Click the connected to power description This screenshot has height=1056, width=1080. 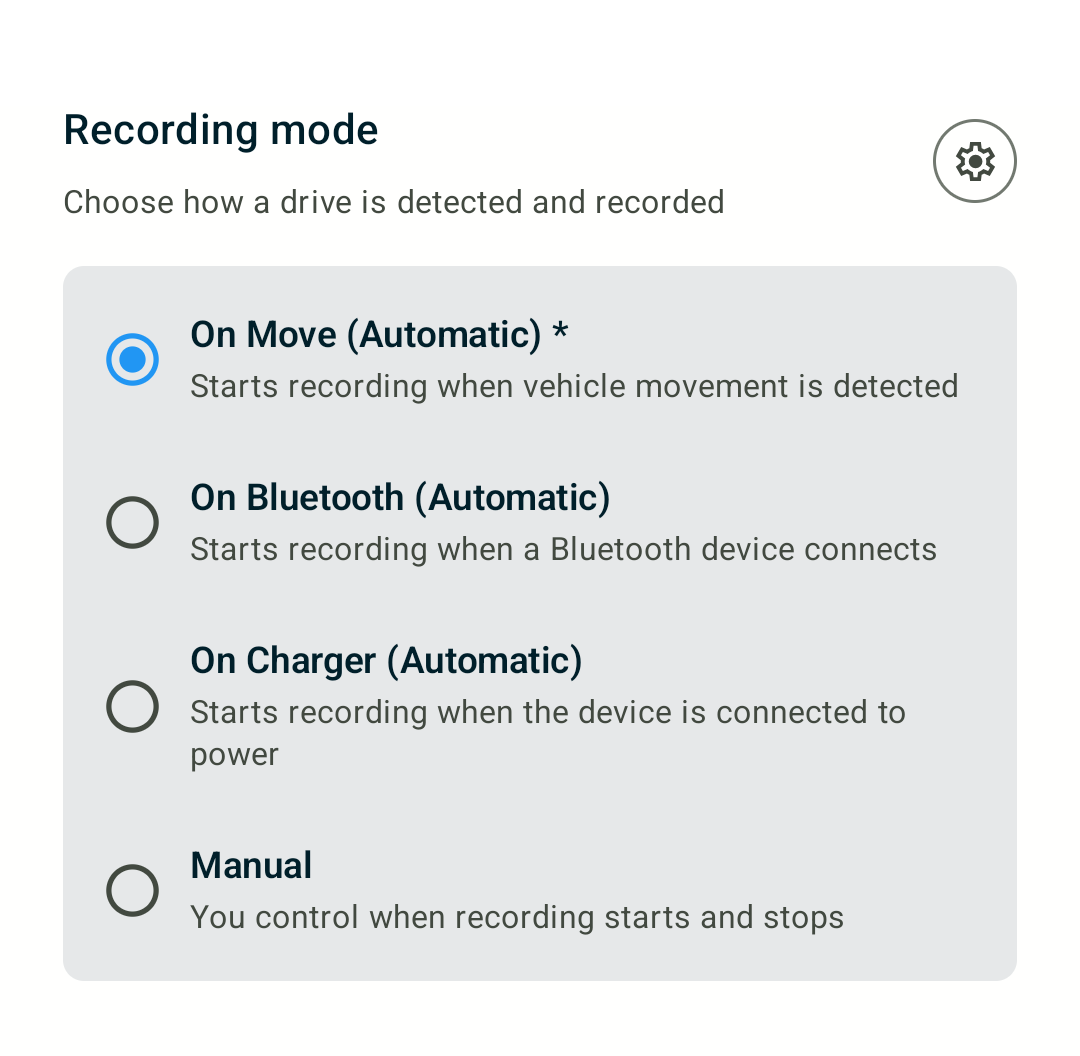[x=547, y=712]
